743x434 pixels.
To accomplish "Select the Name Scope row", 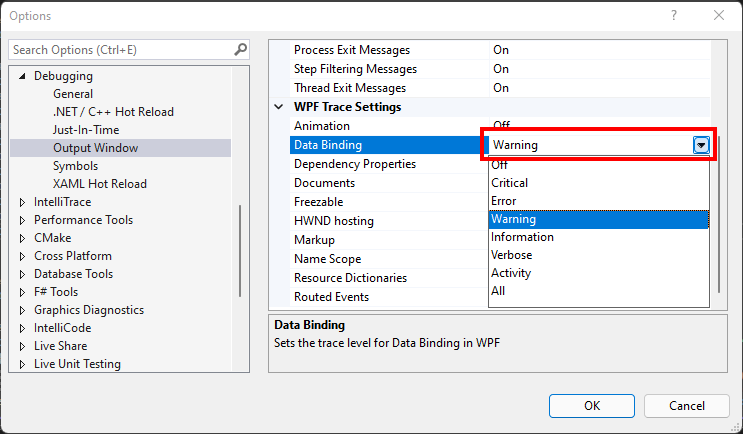I will (x=389, y=259).
